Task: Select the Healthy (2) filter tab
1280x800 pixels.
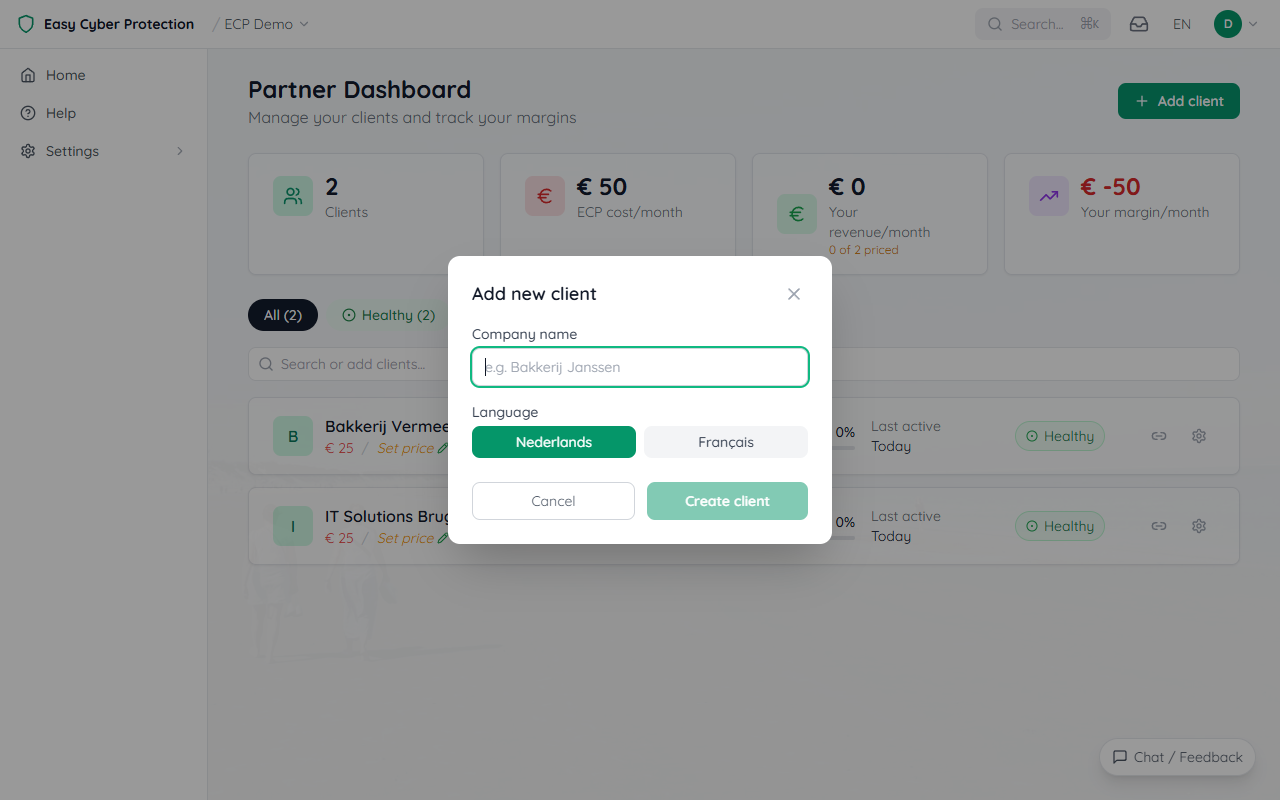Action: point(389,315)
